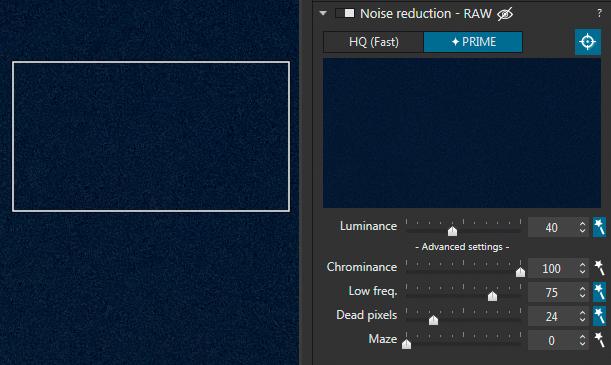The height and width of the screenshot is (365, 611).
Task: Increase Dead pixels value with up arrow
Action: [x=582, y=313]
